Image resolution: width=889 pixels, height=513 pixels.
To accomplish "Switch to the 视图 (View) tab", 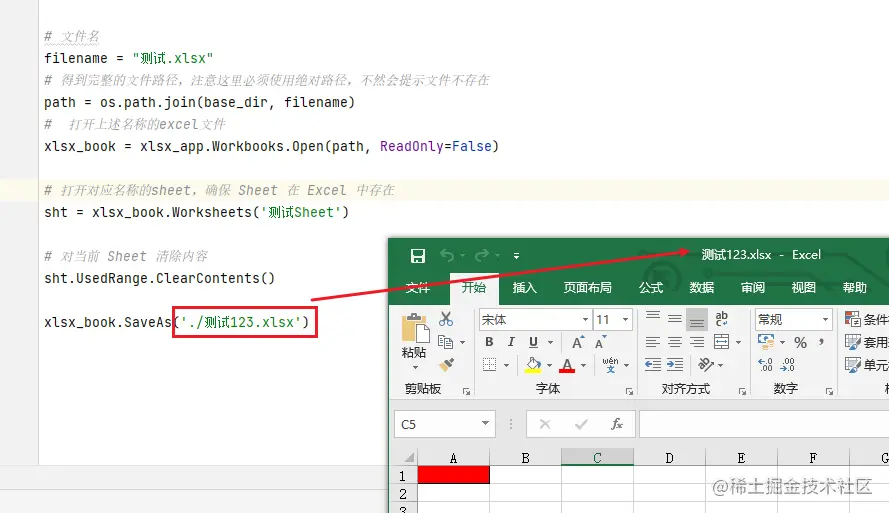I will pyautogui.click(x=803, y=287).
